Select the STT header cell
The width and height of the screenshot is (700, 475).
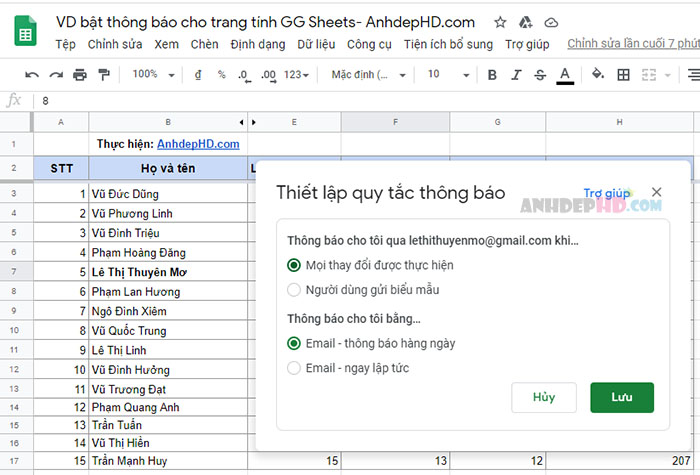click(x=61, y=168)
